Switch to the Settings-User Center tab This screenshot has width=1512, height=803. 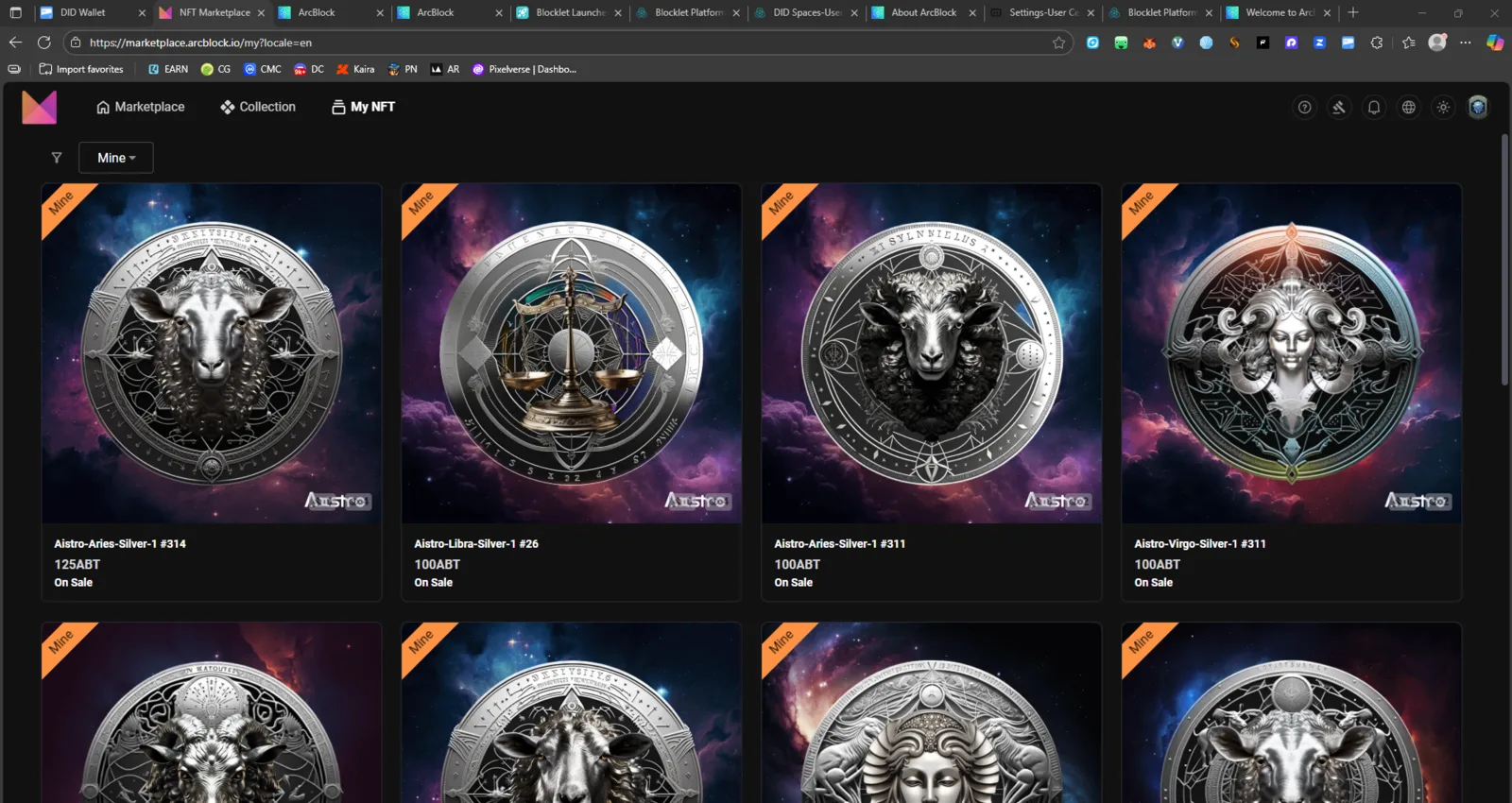click(x=1042, y=12)
